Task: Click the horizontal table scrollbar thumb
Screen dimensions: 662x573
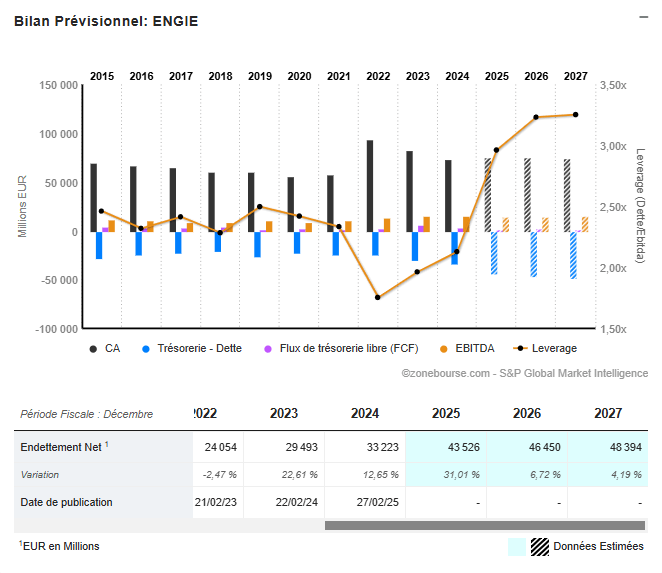Action: point(485,525)
